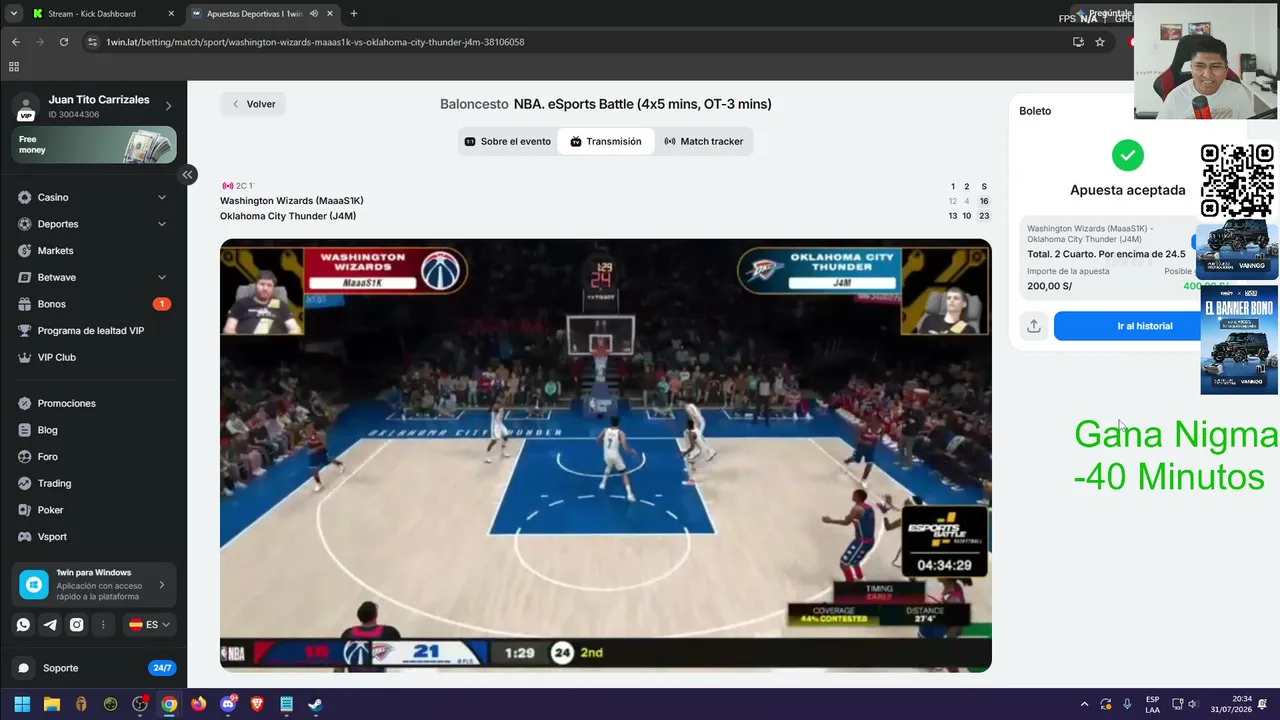Mute the 1win tab audio
The width and height of the screenshot is (1280, 720).
pos(314,14)
